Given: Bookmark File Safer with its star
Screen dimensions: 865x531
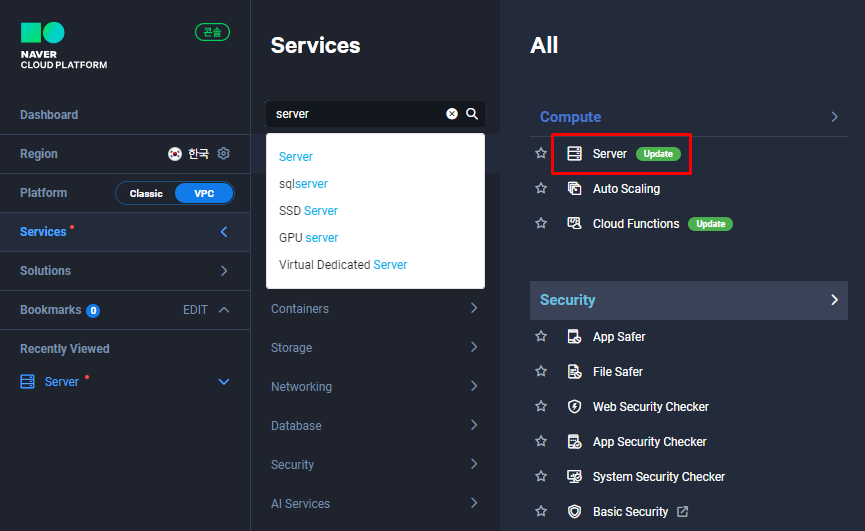Looking at the screenshot, I should pos(541,372).
